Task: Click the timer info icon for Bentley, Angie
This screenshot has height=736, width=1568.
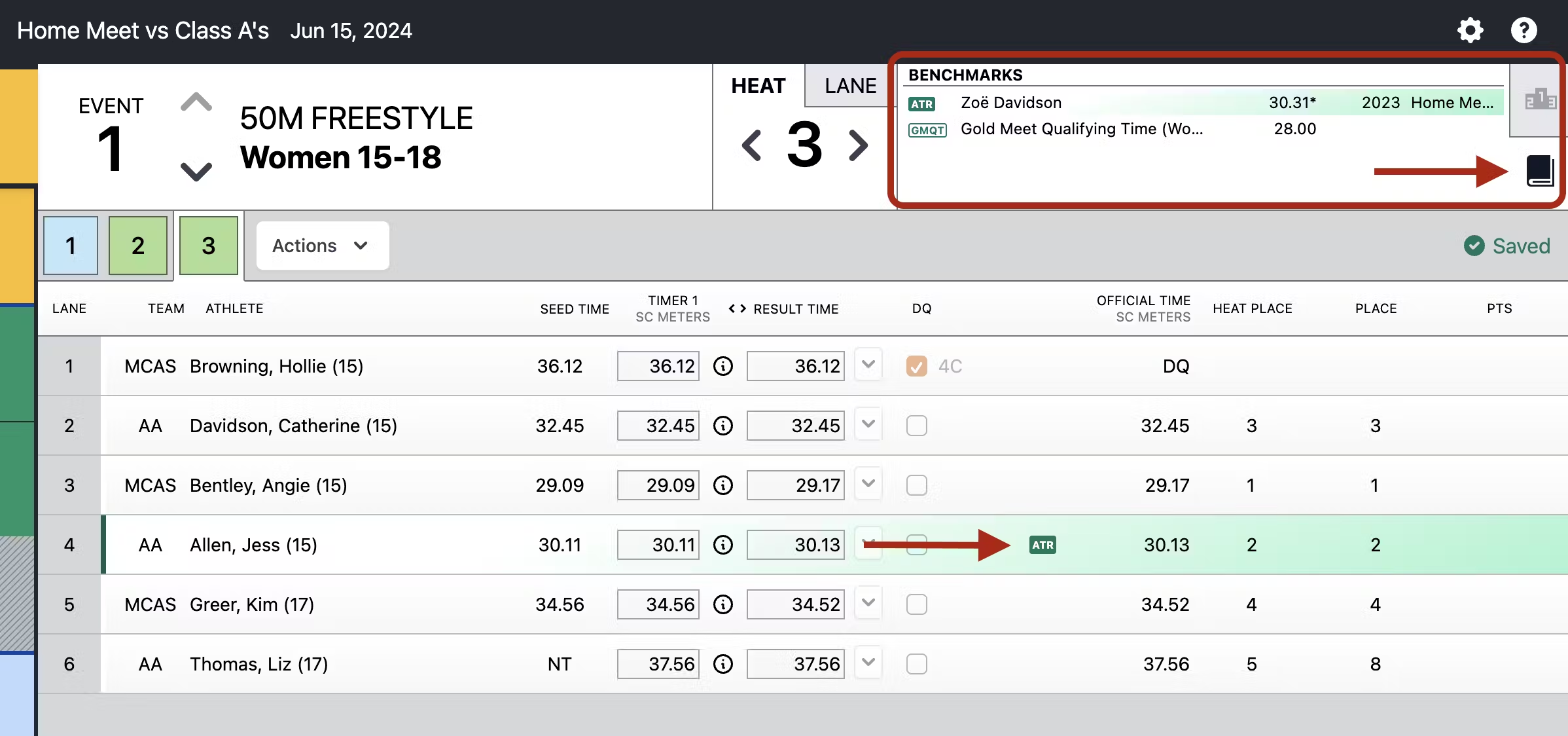Action: [722, 485]
